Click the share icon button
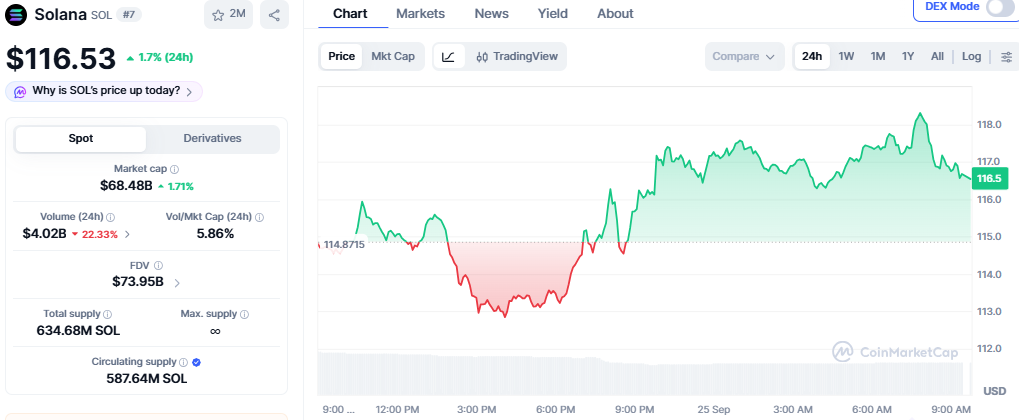Screen dimensions: 1019x420 pos(274,14)
